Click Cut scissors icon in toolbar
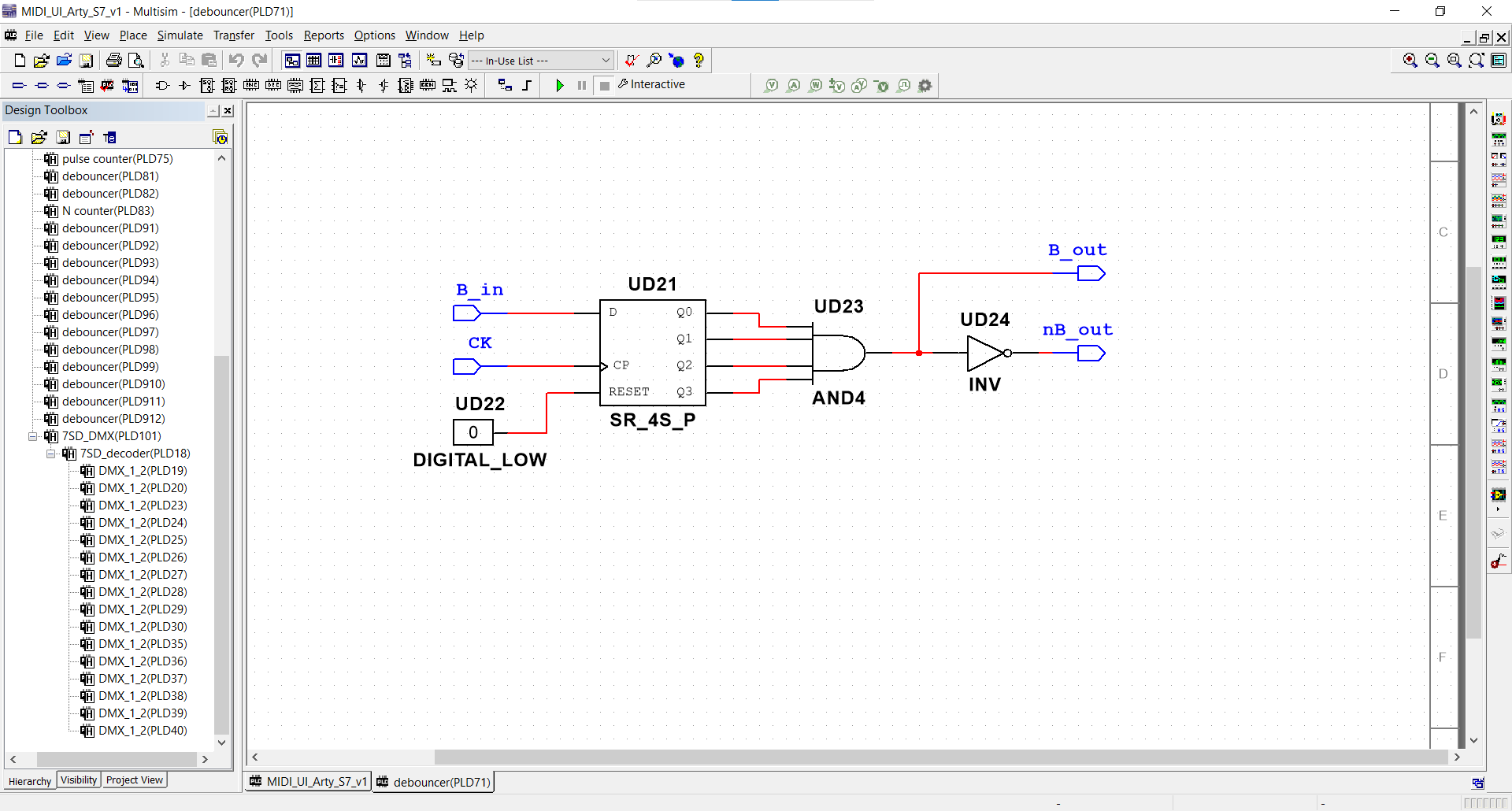1512x811 pixels. pyautogui.click(x=165, y=61)
